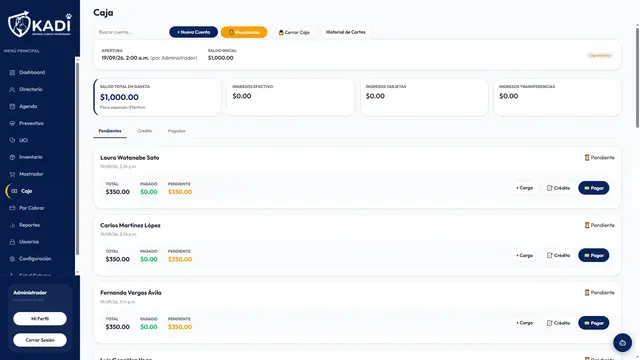
Task: Add Cargo to Carlos Martínez's account
Action: (x=524, y=256)
